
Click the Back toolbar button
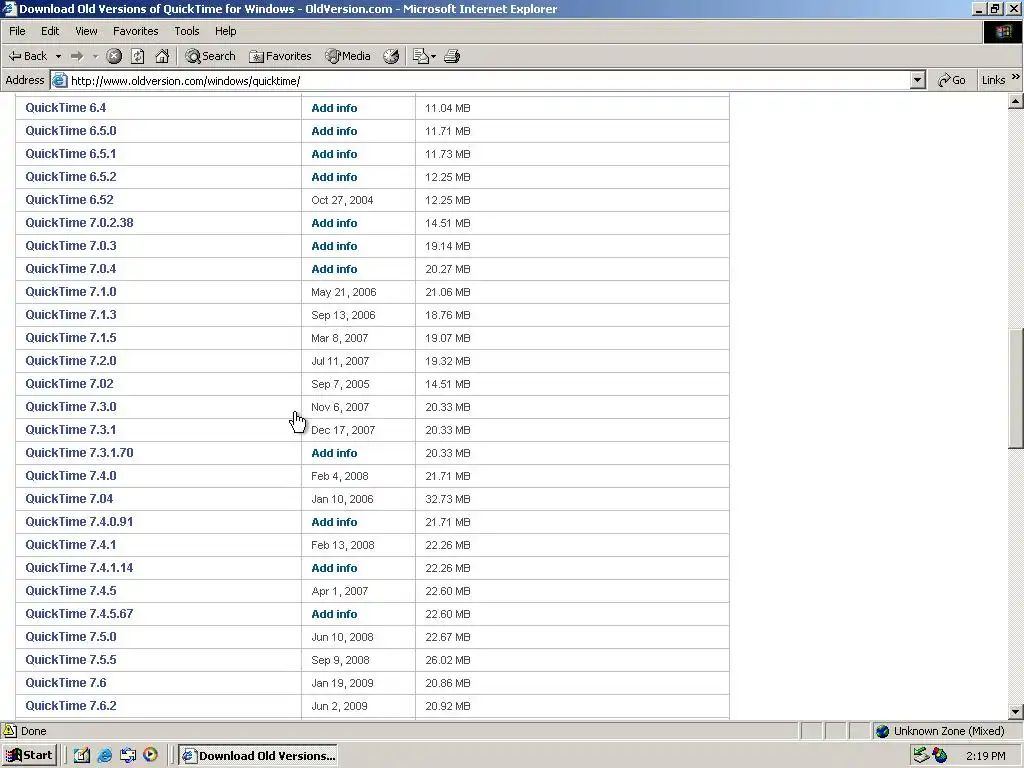(27, 56)
